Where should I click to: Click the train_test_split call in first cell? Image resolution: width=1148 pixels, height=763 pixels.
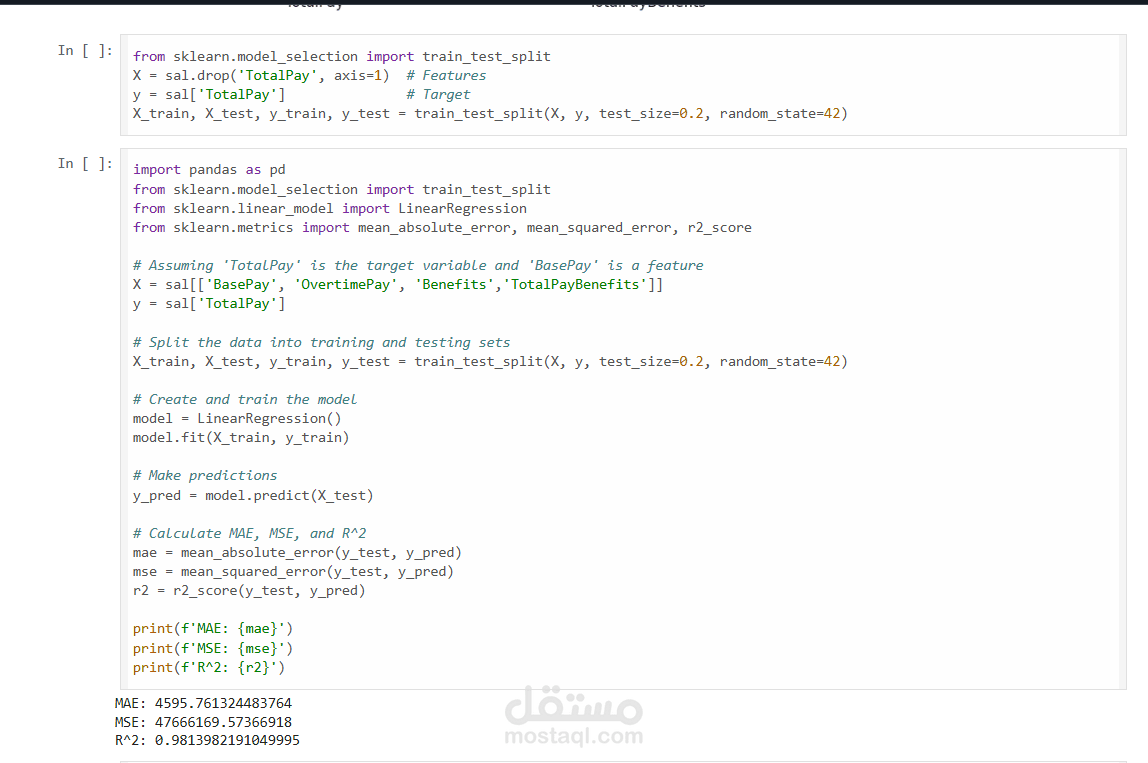(490, 114)
